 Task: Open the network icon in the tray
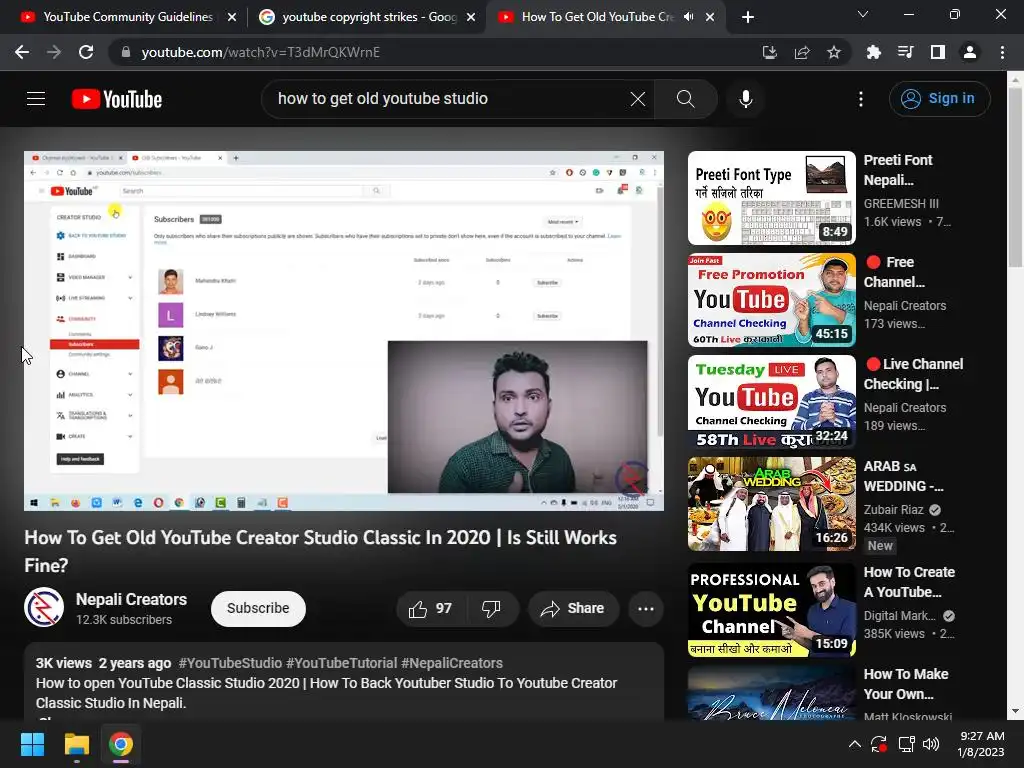[906, 744]
